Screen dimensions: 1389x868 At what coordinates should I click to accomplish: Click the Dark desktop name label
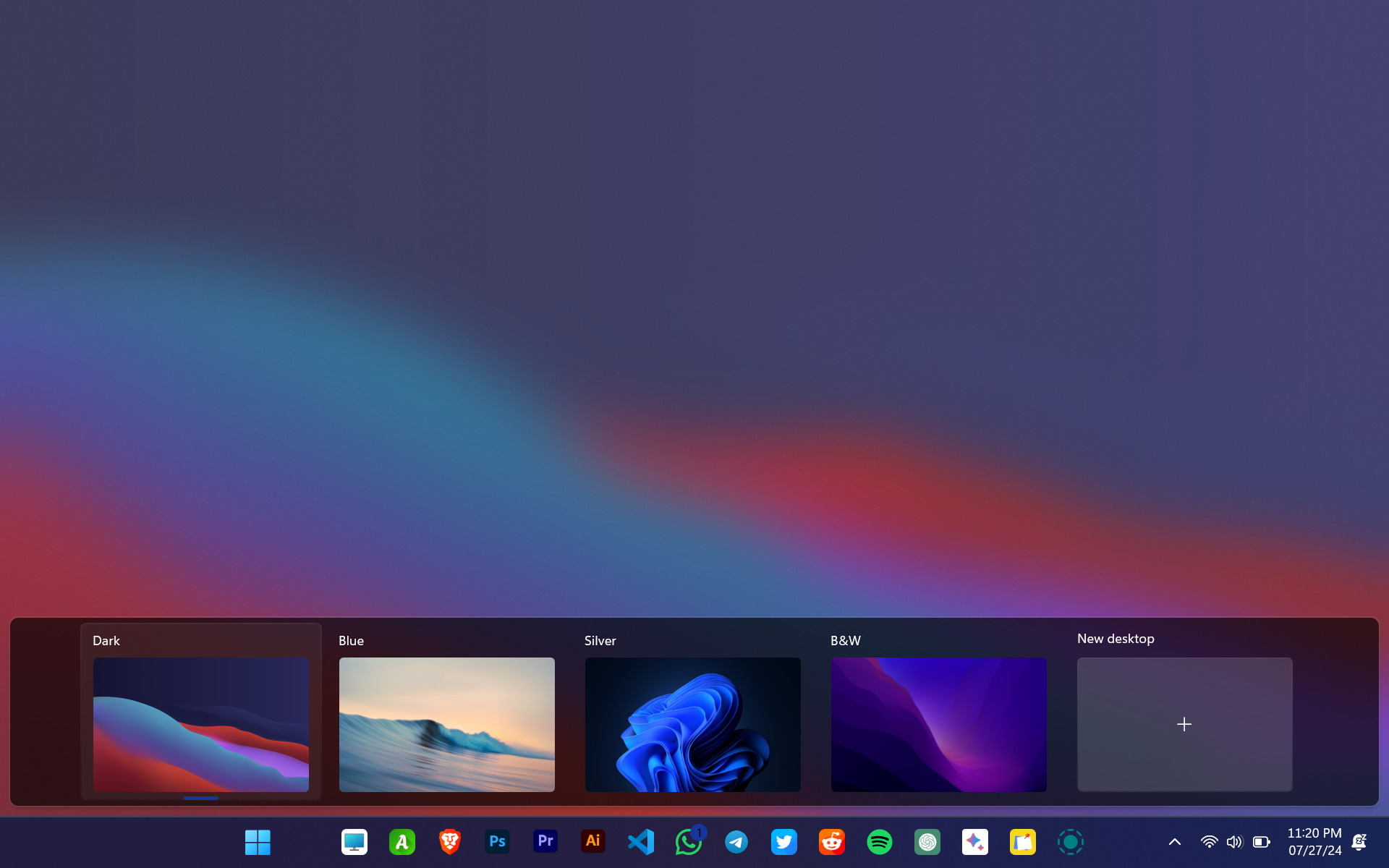[x=106, y=641]
